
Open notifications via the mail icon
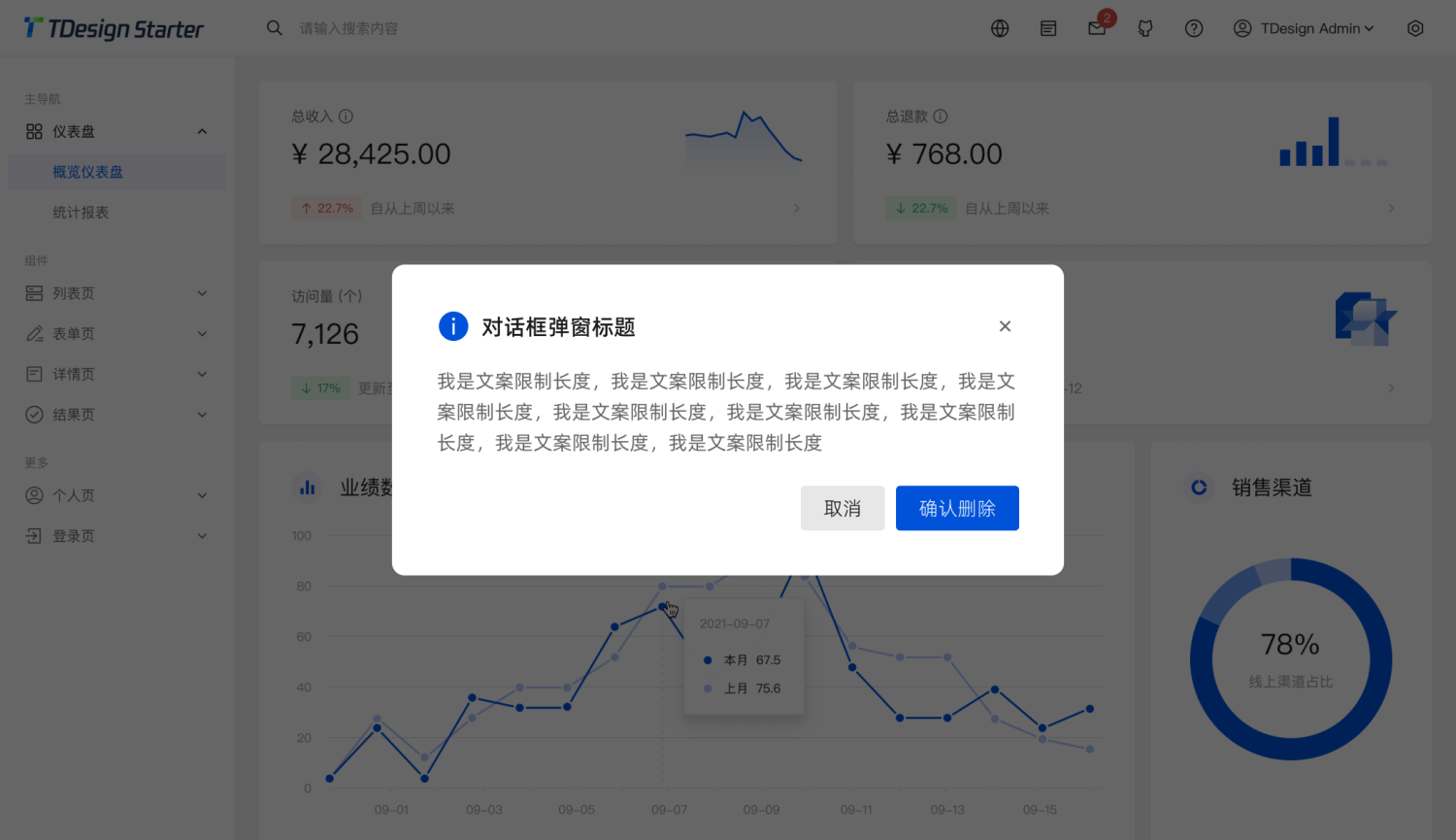point(1097,28)
